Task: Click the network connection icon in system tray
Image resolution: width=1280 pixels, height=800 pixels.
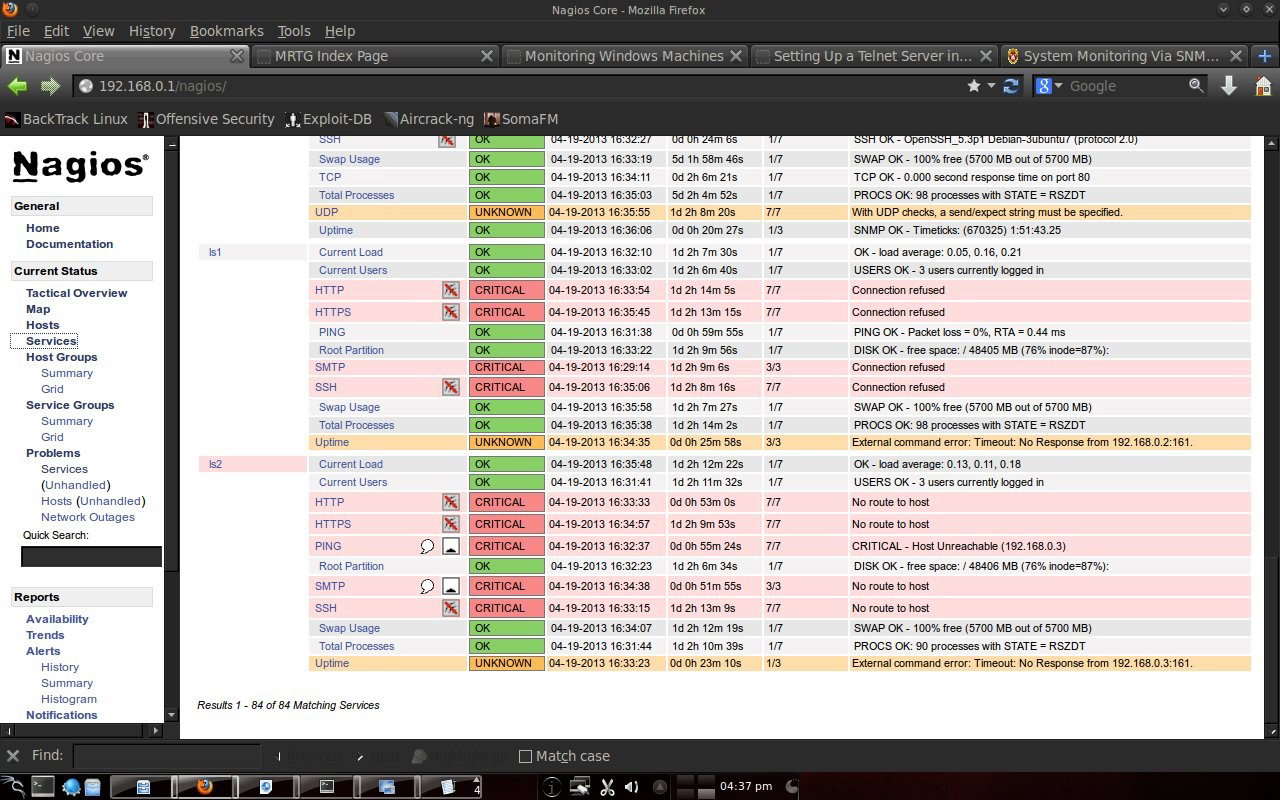Action: pos(579,787)
